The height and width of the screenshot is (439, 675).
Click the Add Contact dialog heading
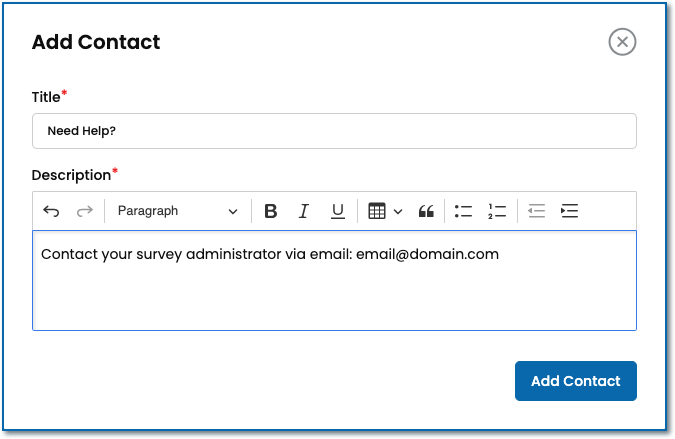96,42
